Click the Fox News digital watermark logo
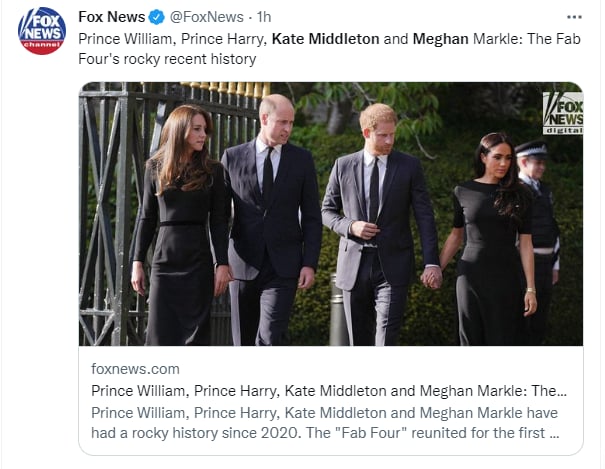The width and height of the screenshot is (605, 469). point(563,113)
